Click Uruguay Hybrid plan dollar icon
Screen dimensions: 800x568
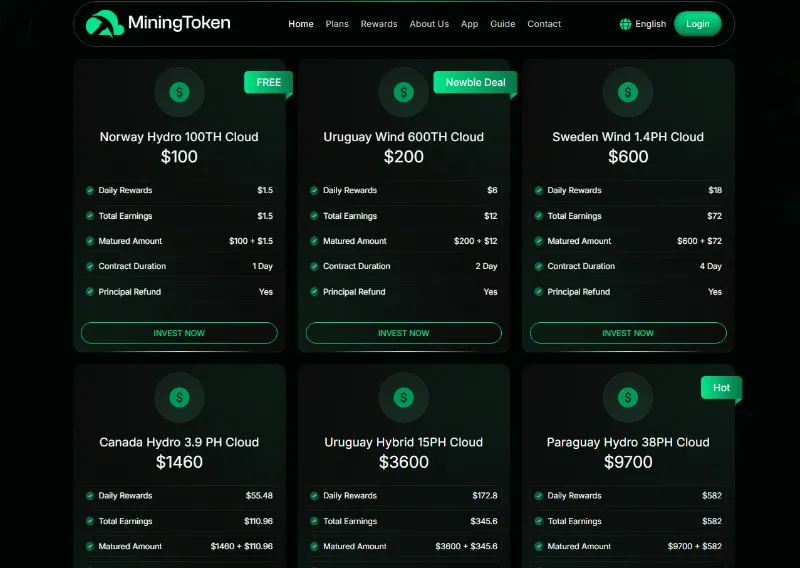coord(403,398)
